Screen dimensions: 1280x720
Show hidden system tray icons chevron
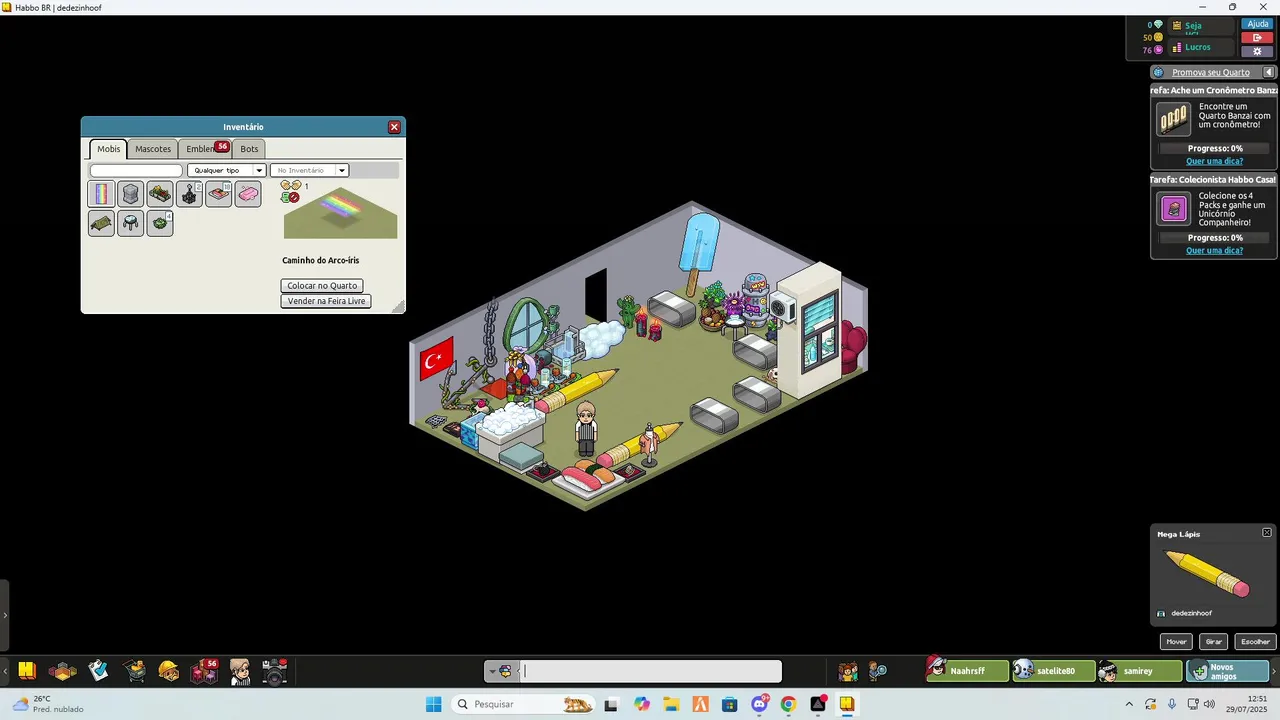pos(1129,704)
